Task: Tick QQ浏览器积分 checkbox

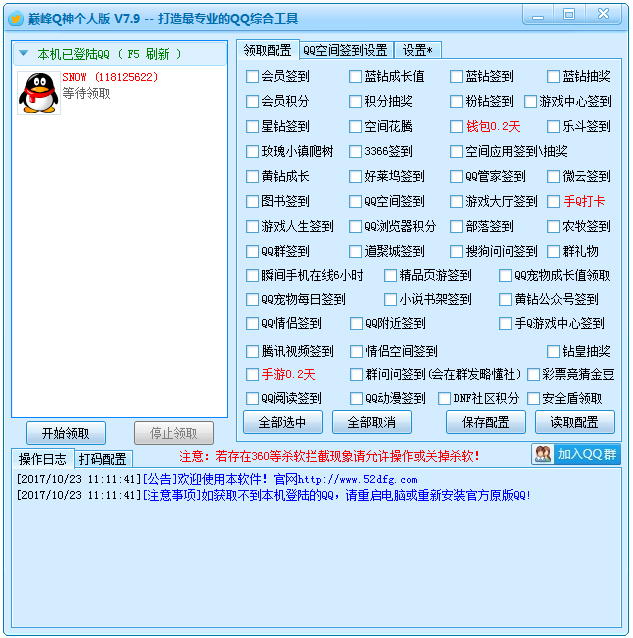Action: [x=355, y=226]
